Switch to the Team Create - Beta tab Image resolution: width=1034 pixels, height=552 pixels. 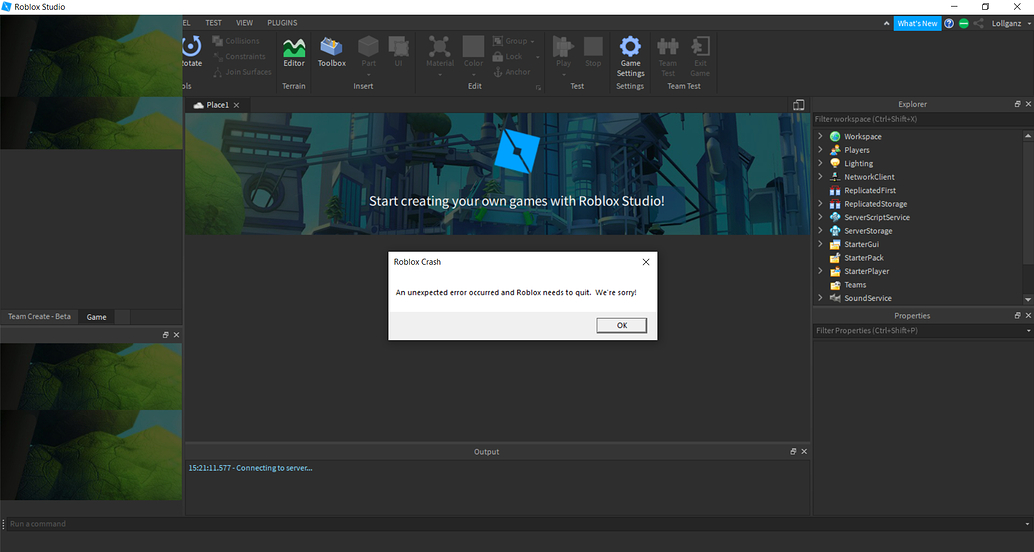(39, 317)
